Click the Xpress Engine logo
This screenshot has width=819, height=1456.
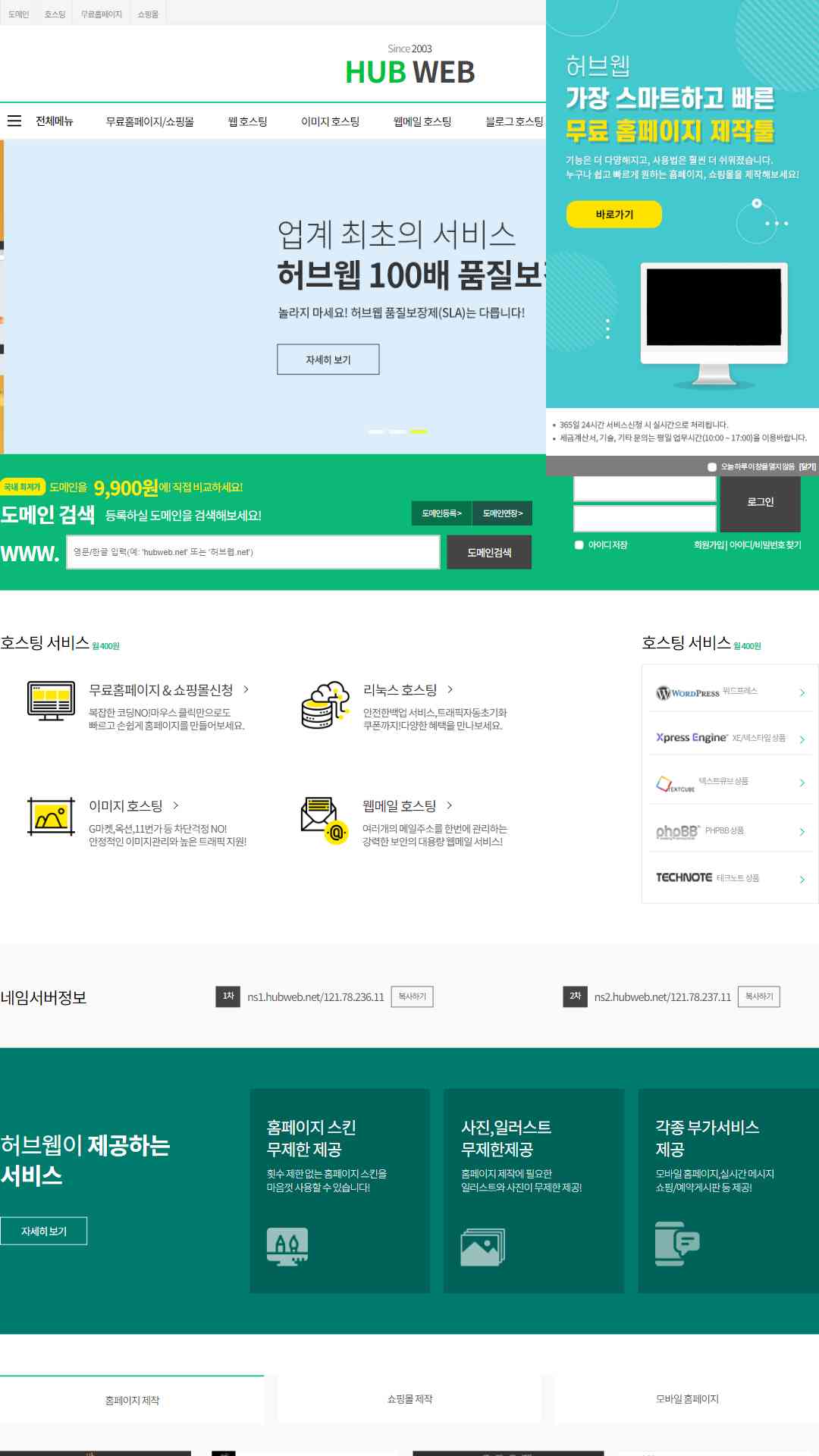coord(692,738)
